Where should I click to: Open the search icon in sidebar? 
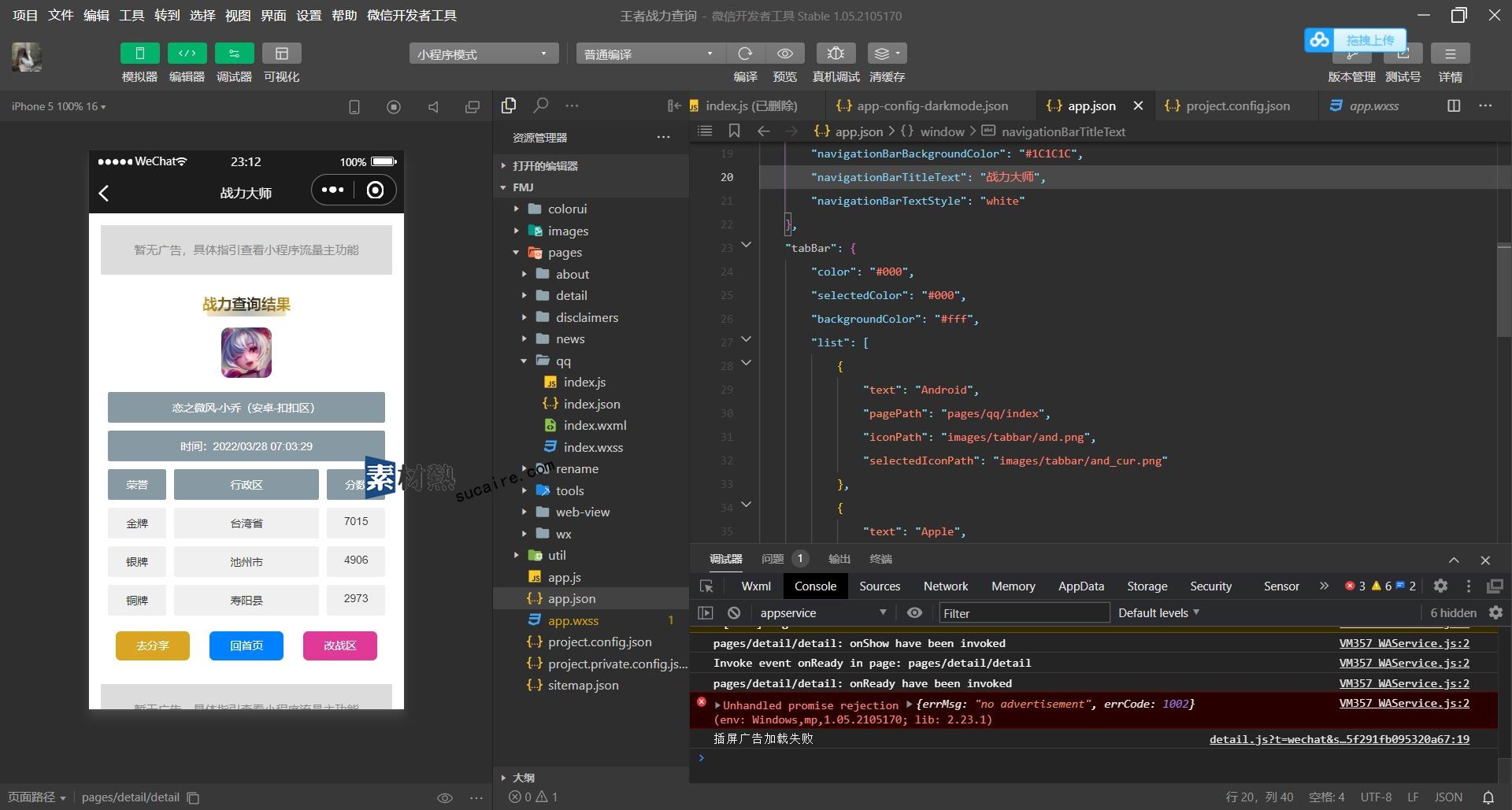point(540,105)
